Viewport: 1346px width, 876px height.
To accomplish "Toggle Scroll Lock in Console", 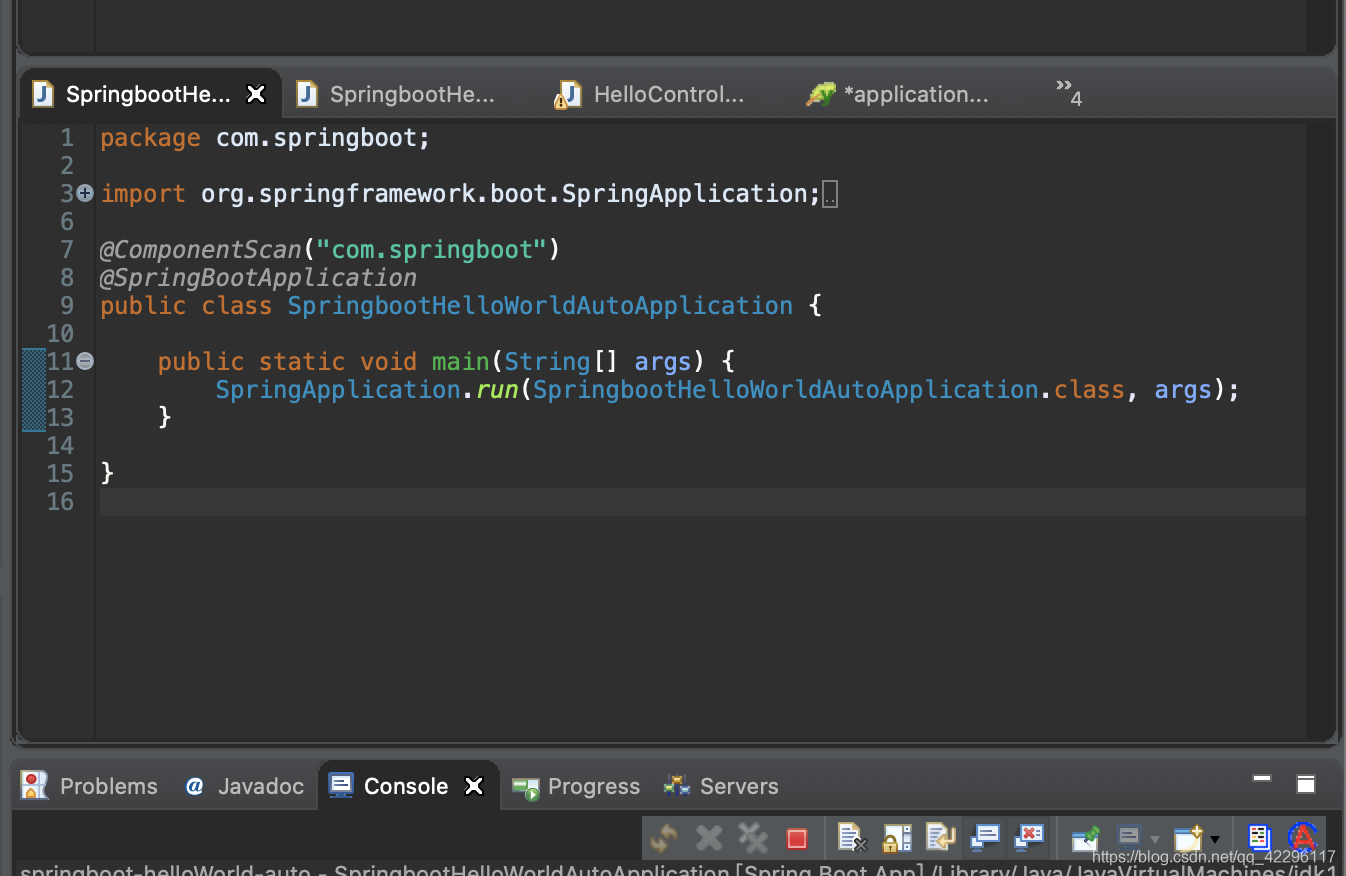I will [x=896, y=838].
